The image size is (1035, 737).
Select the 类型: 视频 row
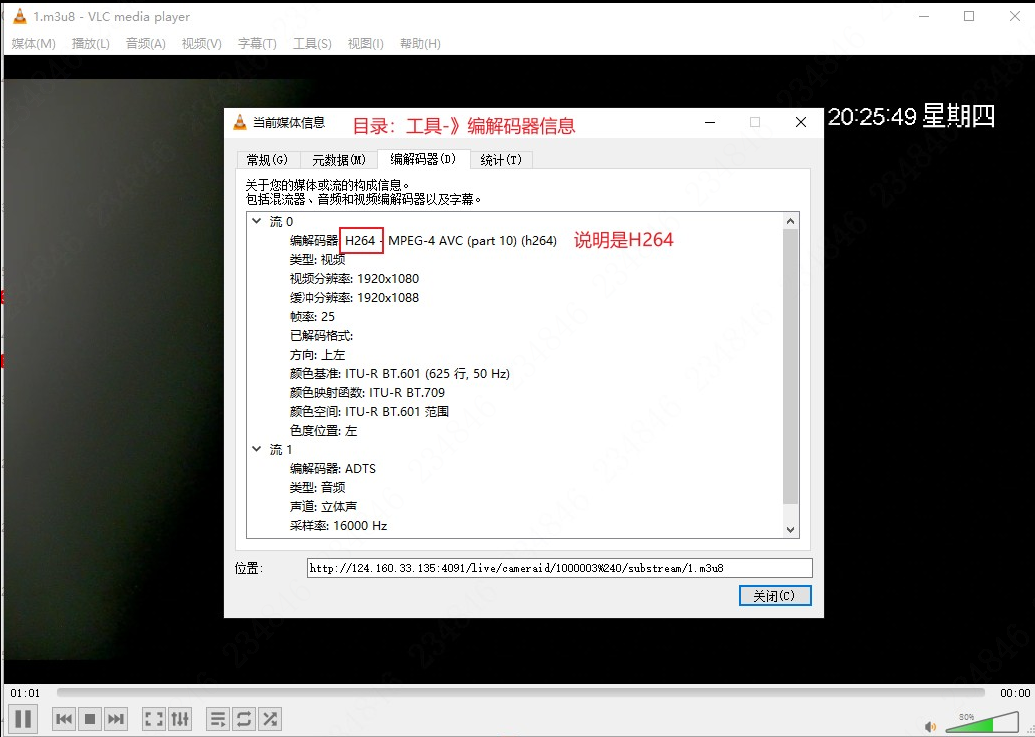pyautogui.click(x=317, y=260)
